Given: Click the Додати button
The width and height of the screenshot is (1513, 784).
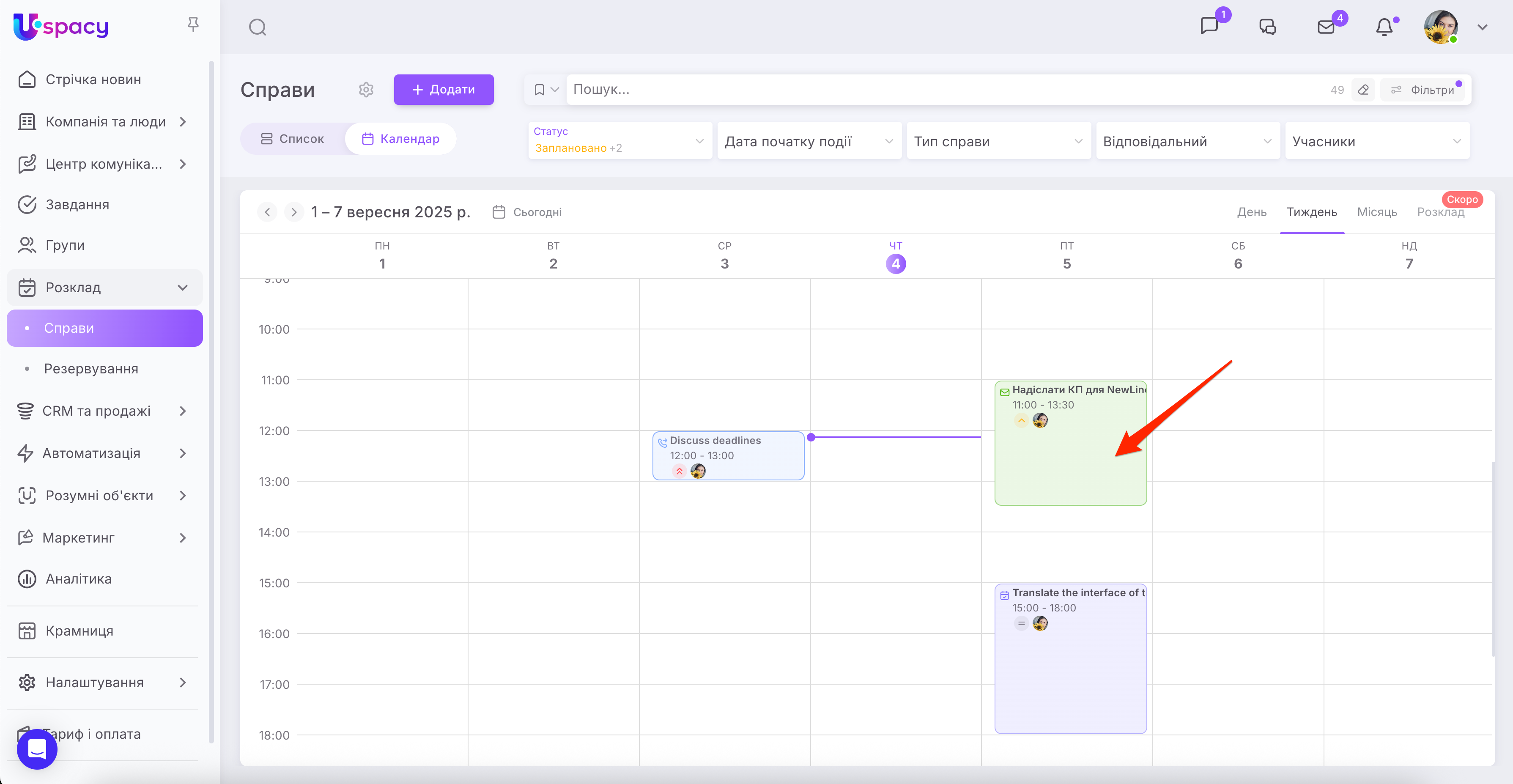Looking at the screenshot, I should click(444, 89).
